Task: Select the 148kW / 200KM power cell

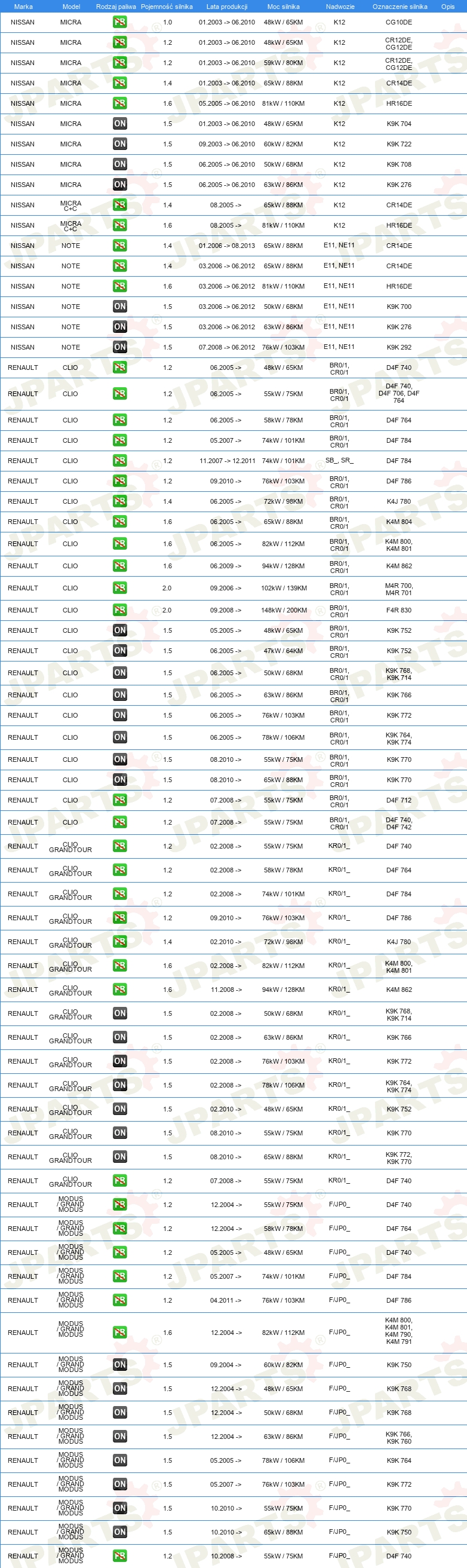Action: [x=283, y=610]
